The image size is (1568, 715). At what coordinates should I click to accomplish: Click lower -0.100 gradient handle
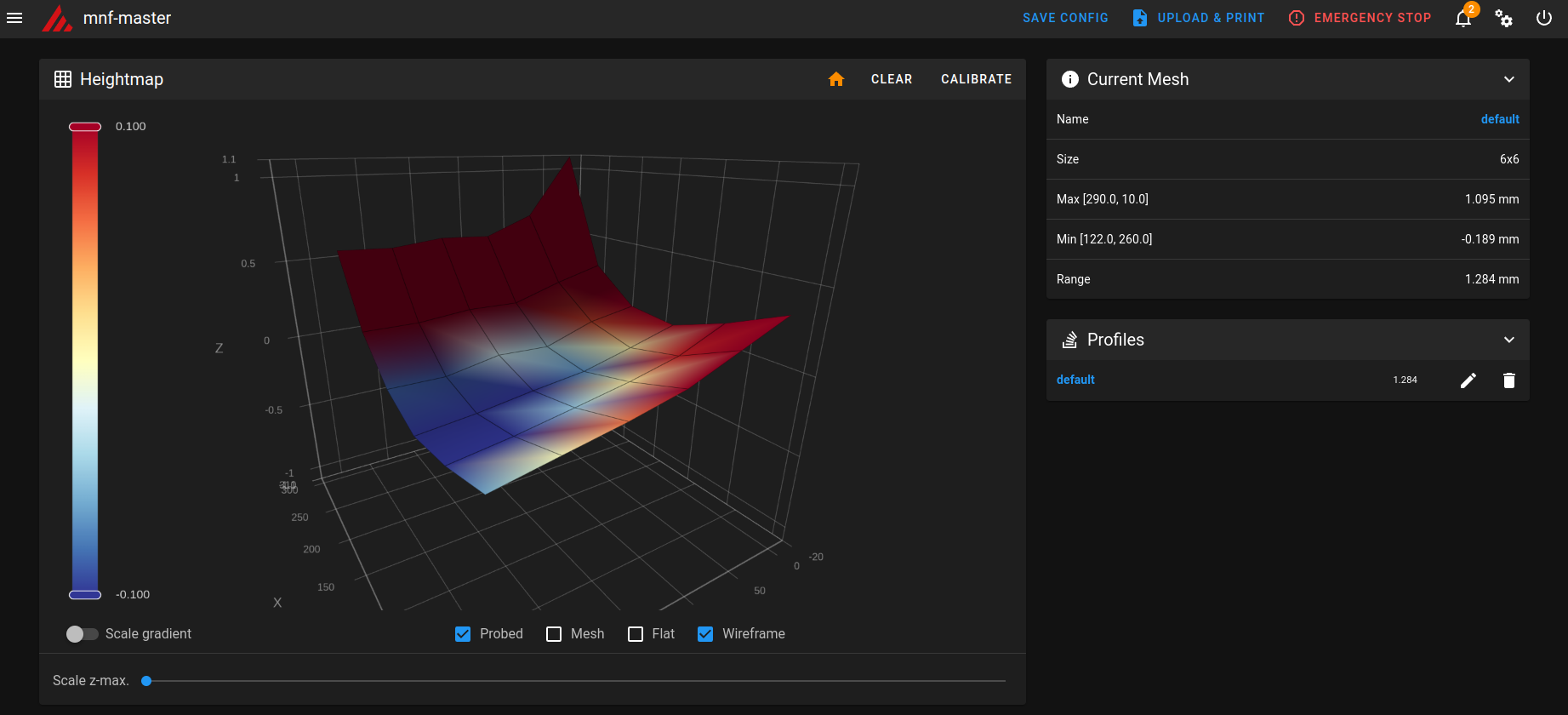(85, 595)
